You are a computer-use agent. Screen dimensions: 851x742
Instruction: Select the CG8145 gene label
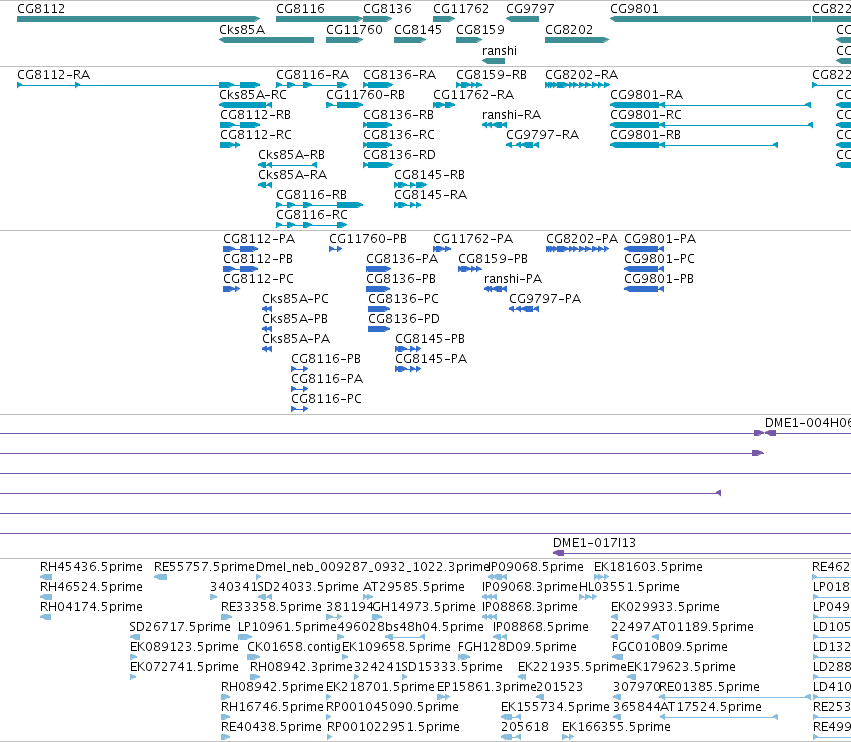click(x=418, y=29)
